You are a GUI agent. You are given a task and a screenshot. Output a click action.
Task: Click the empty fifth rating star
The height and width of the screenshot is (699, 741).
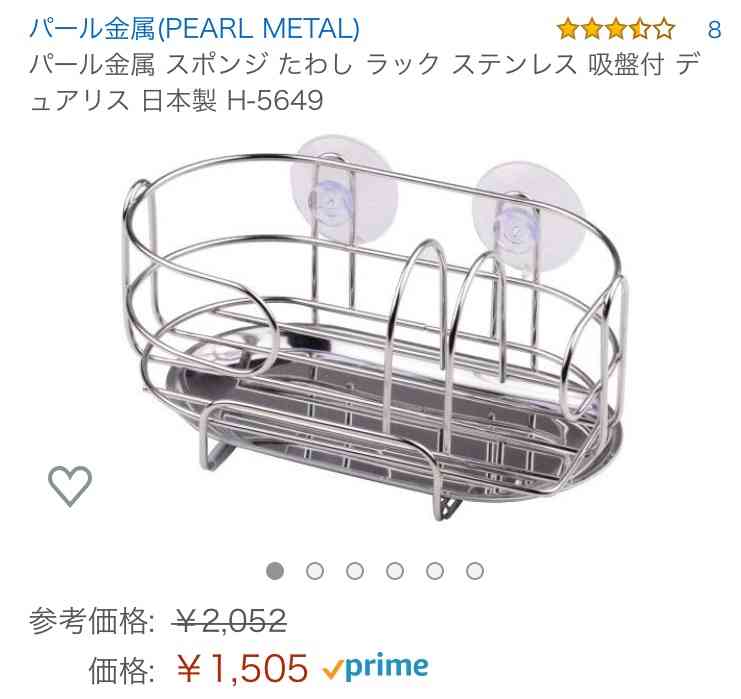tap(664, 29)
